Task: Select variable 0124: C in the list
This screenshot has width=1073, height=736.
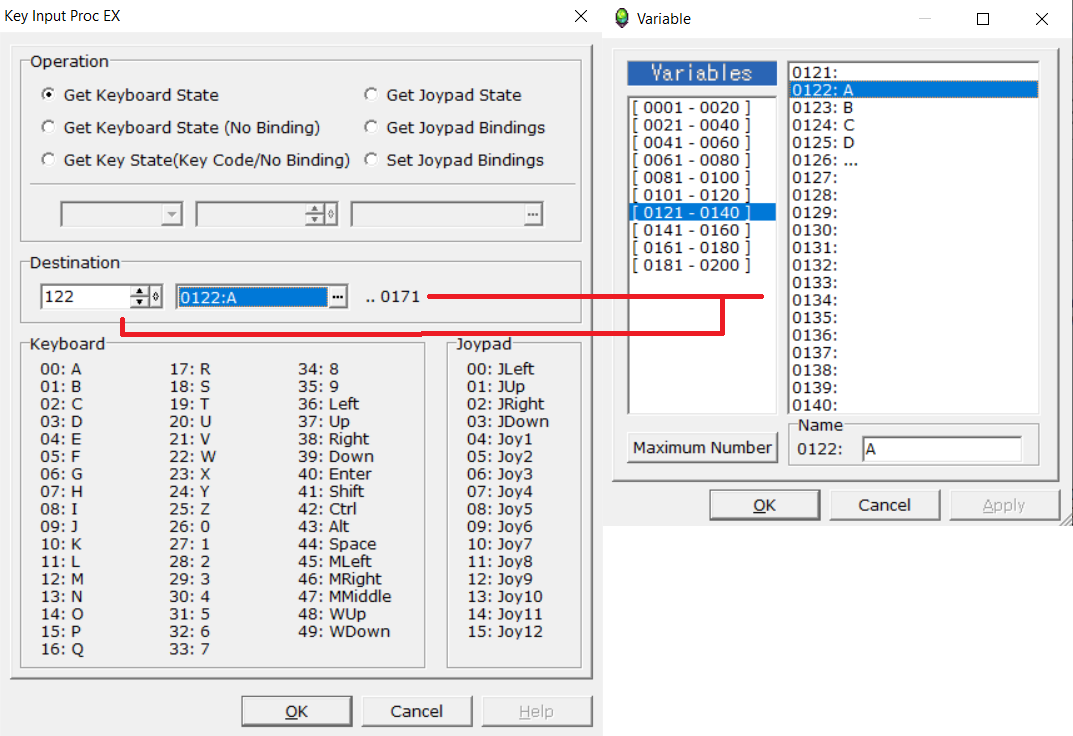Action: (914, 125)
